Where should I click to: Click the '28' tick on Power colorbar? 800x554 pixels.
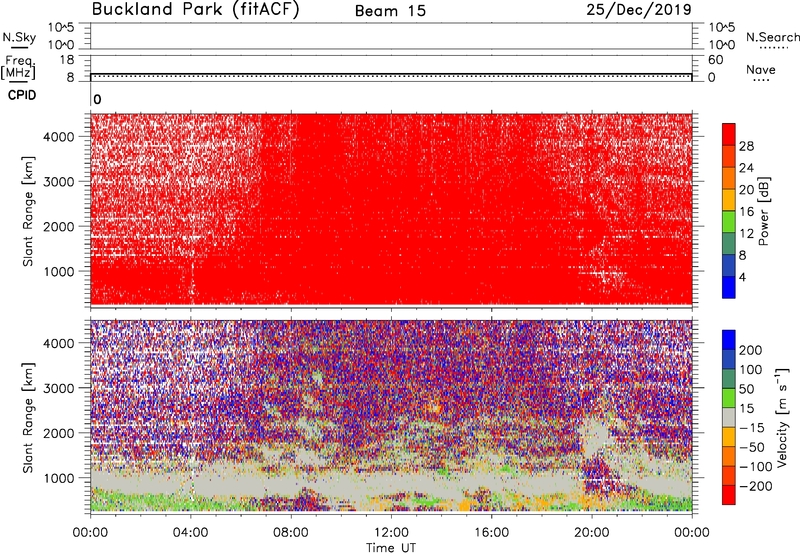(746, 146)
